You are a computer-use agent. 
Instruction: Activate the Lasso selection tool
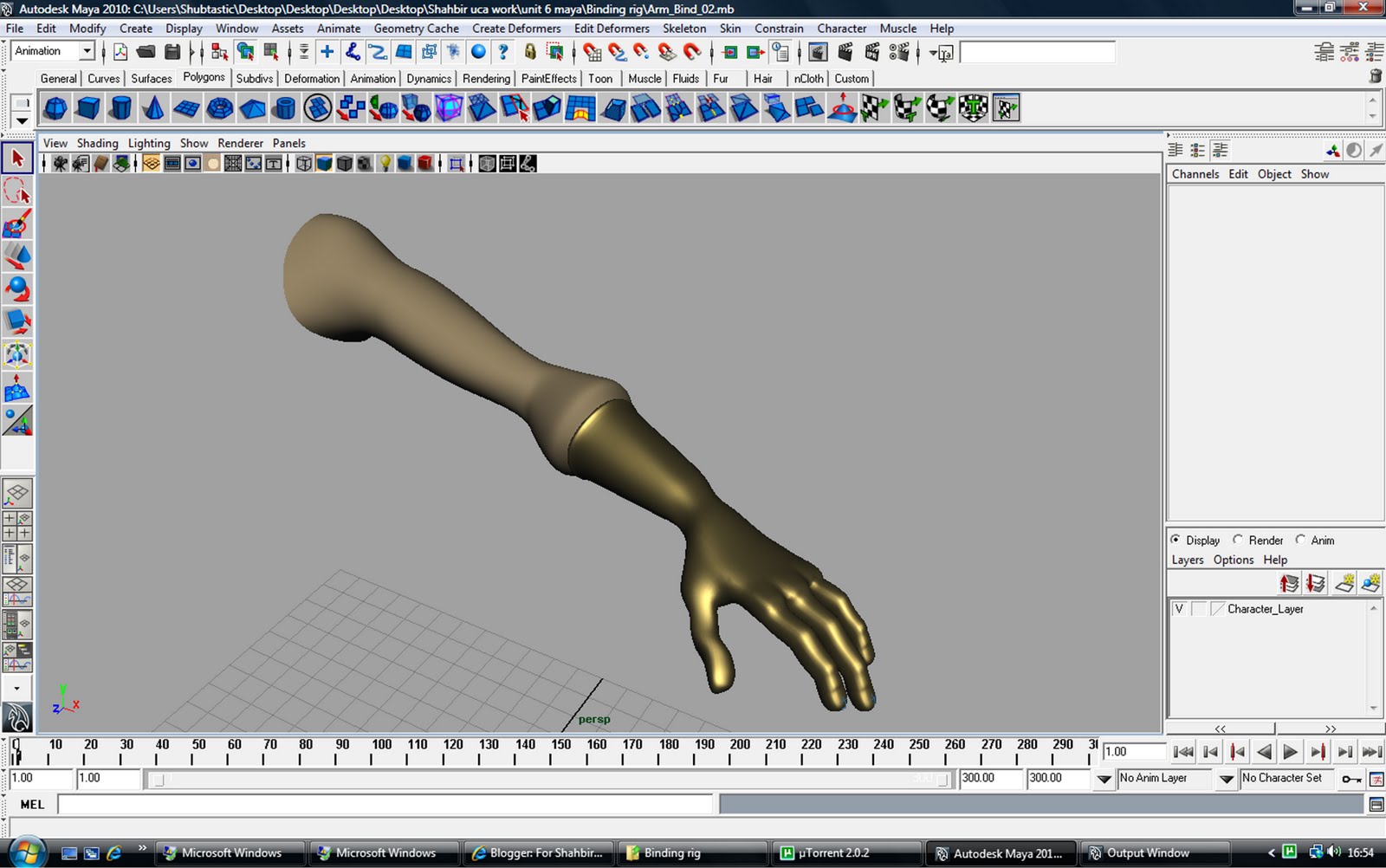(19, 191)
